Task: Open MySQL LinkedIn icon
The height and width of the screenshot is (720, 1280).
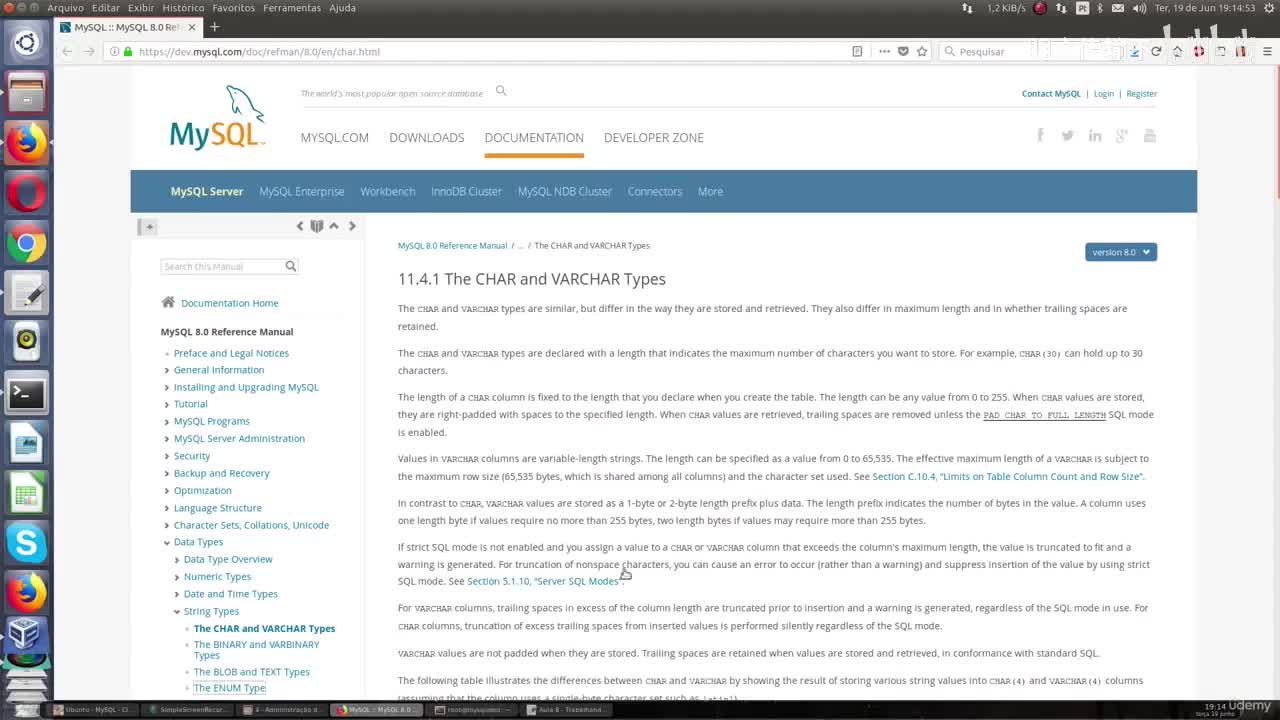Action: 1095,136
